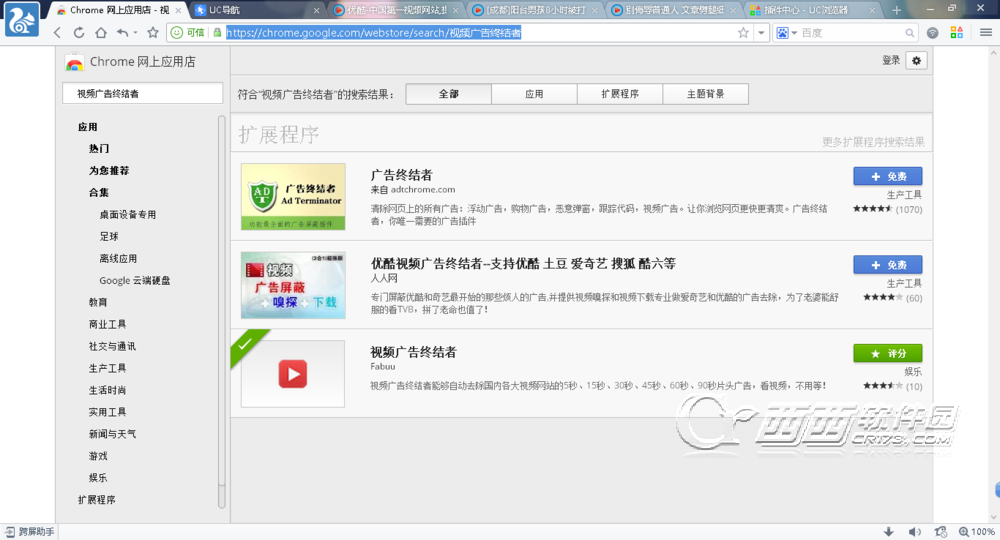Open the web store settings gear

tap(916, 61)
